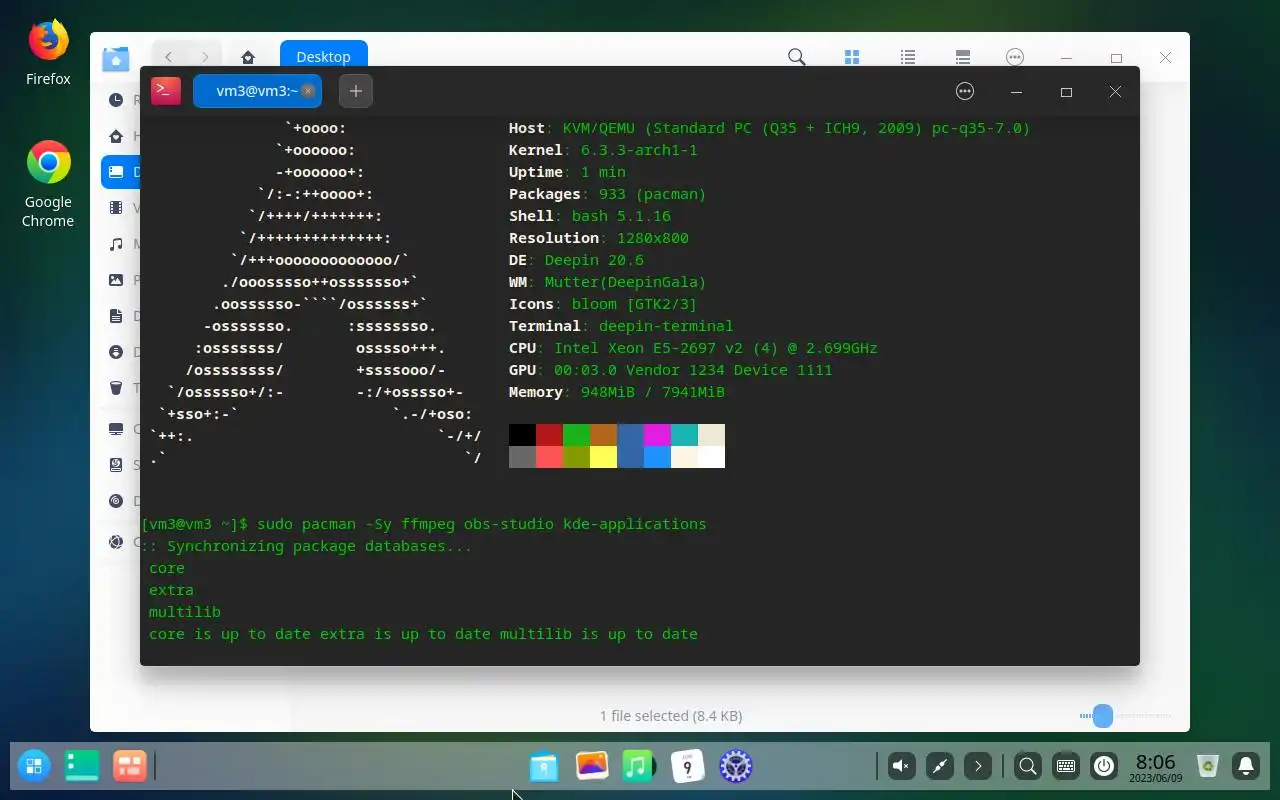This screenshot has height=800, width=1280.
Task: Open the file manager from the dock
Action: (544, 766)
